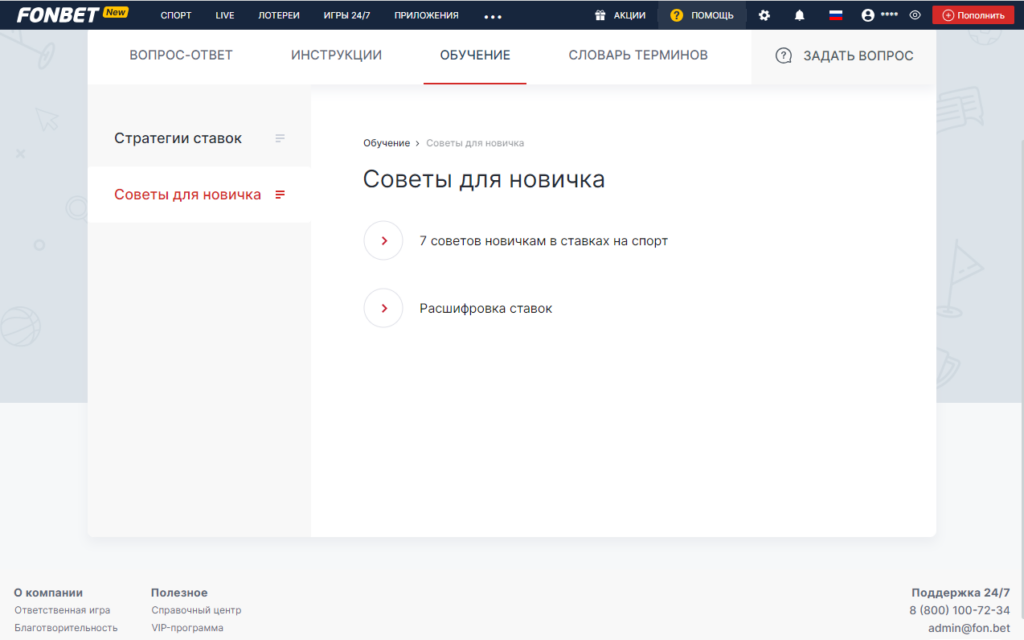Go to СПОРТ menu item
The height and width of the screenshot is (640, 1024).
click(x=176, y=15)
